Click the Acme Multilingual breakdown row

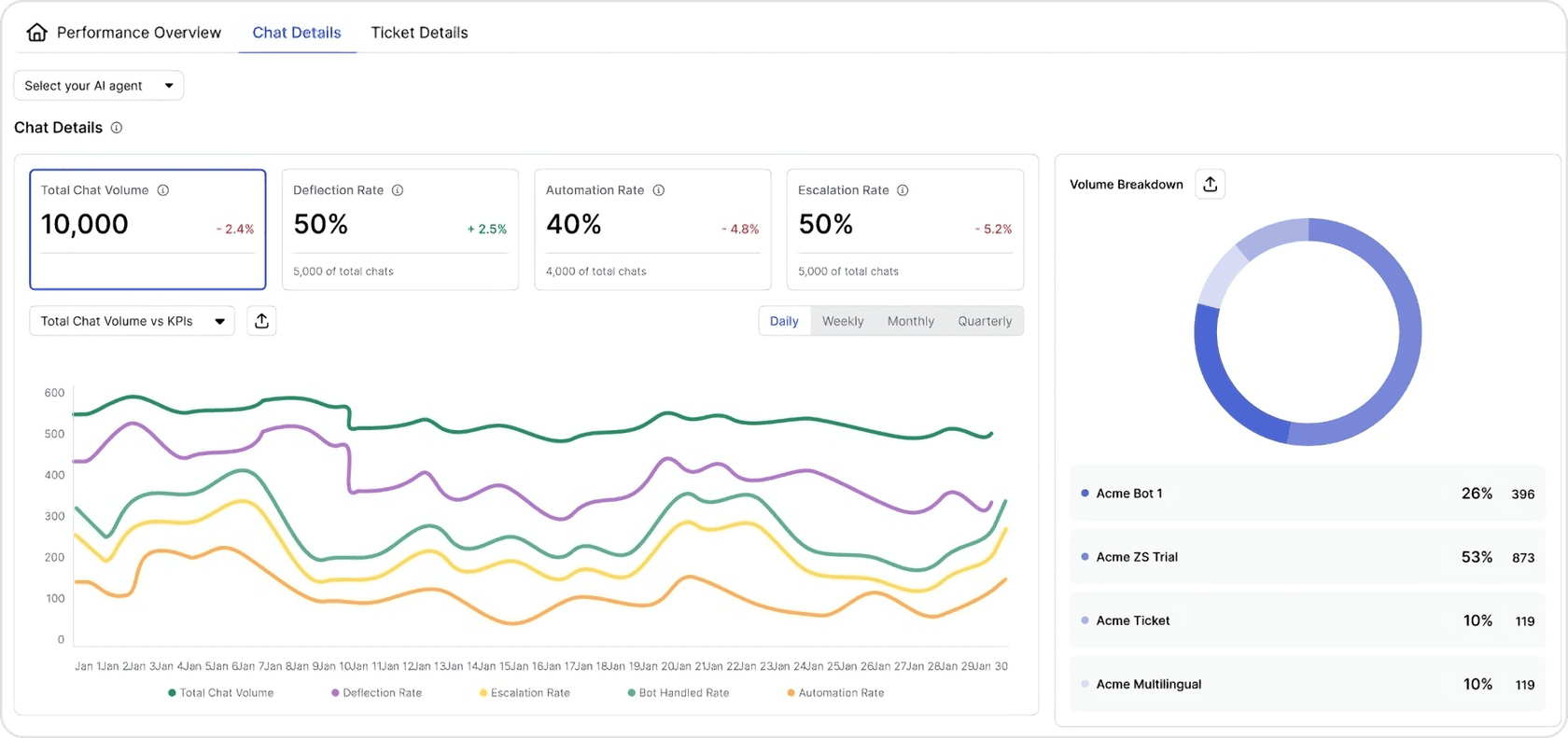(1307, 684)
